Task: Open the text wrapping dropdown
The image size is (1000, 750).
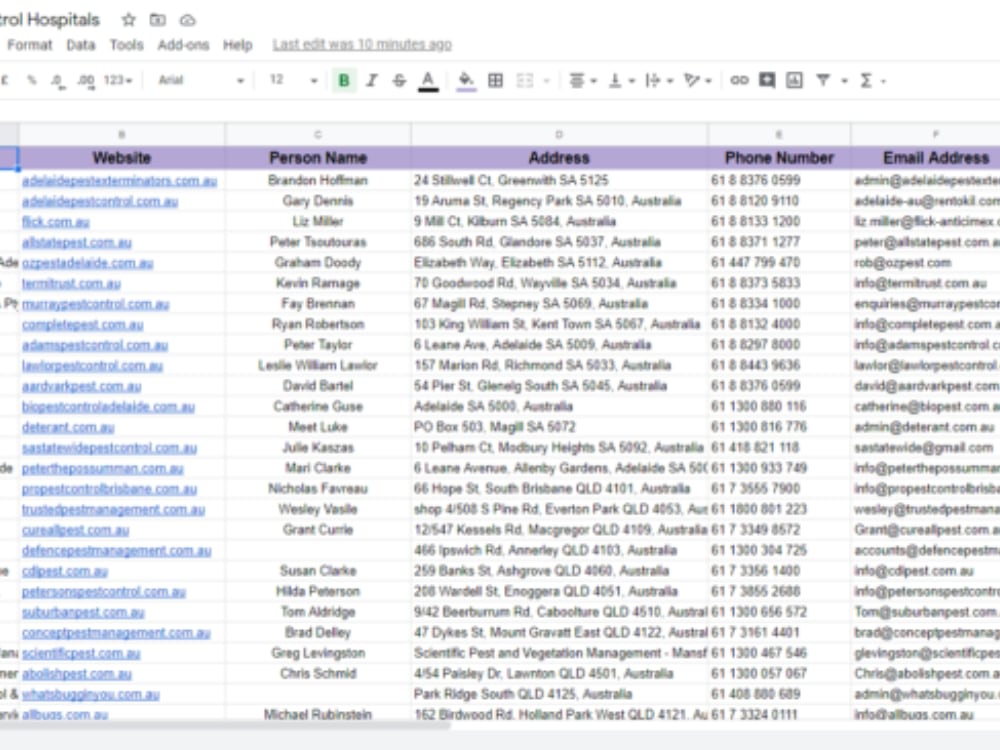Action: click(659, 80)
